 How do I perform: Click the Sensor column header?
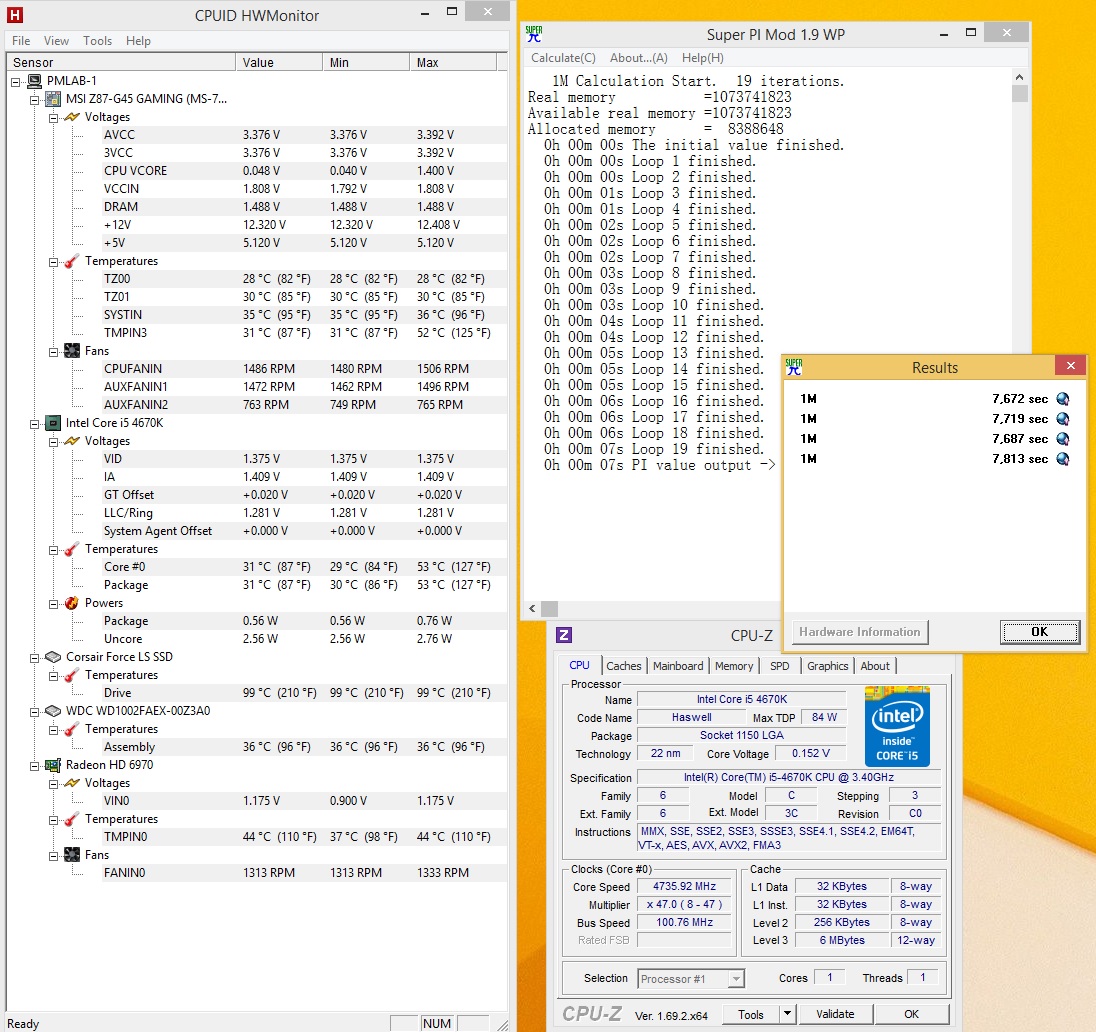click(x=122, y=62)
